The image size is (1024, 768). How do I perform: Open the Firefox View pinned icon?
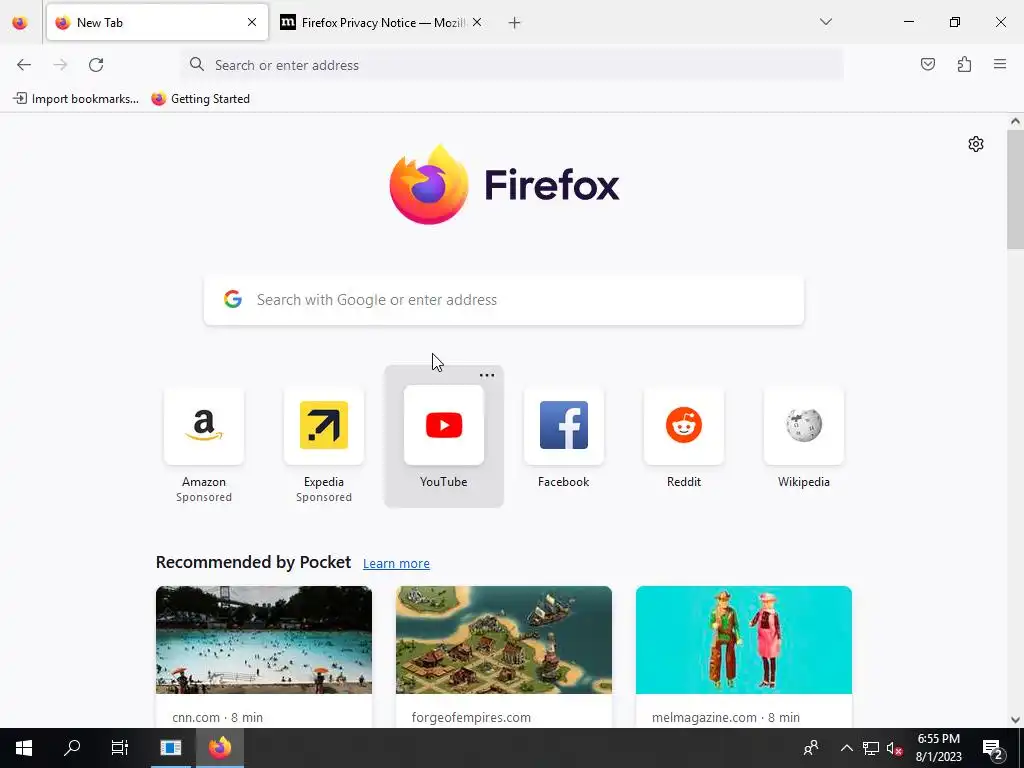[20, 22]
